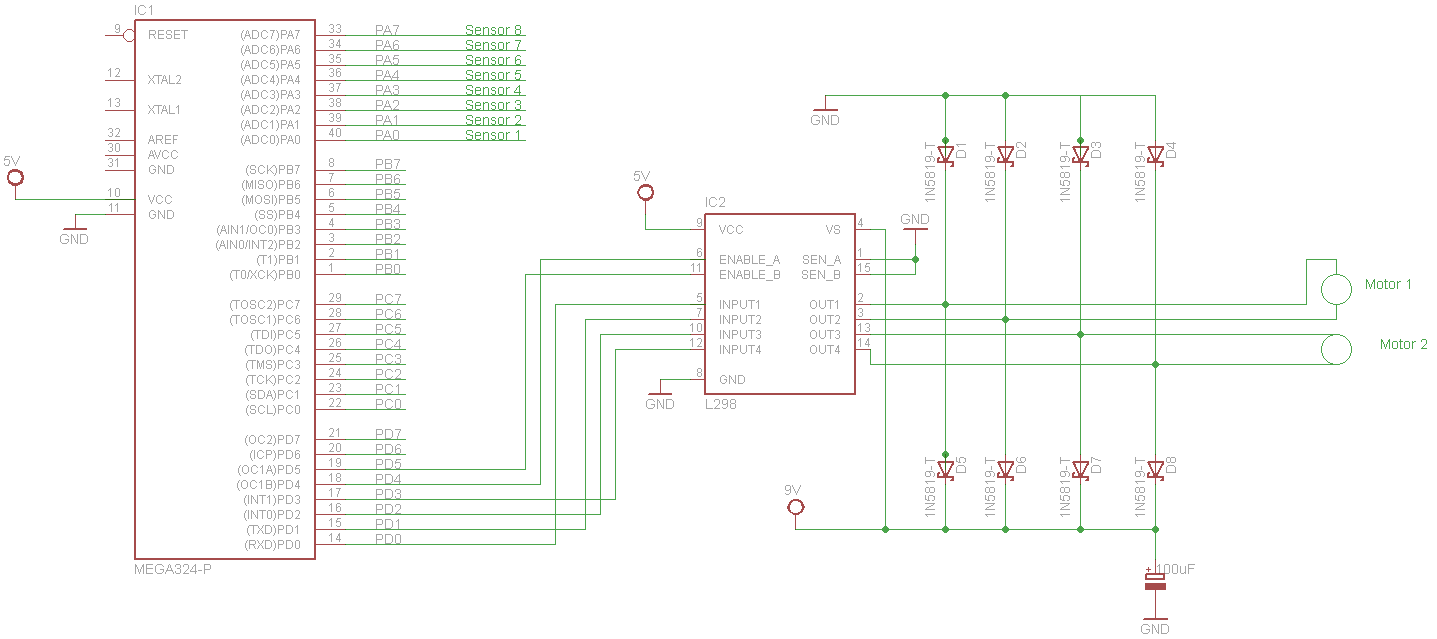The width and height of the screenshot is (1437, 639).
Task: Select the 5V supply symbol feeding IC1 VCC
Action: coord(15,178)
